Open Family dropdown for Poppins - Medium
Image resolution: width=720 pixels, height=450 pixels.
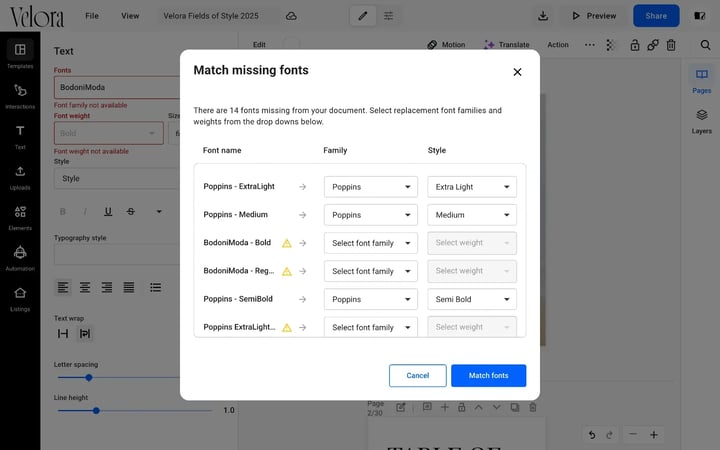point(371,215)
